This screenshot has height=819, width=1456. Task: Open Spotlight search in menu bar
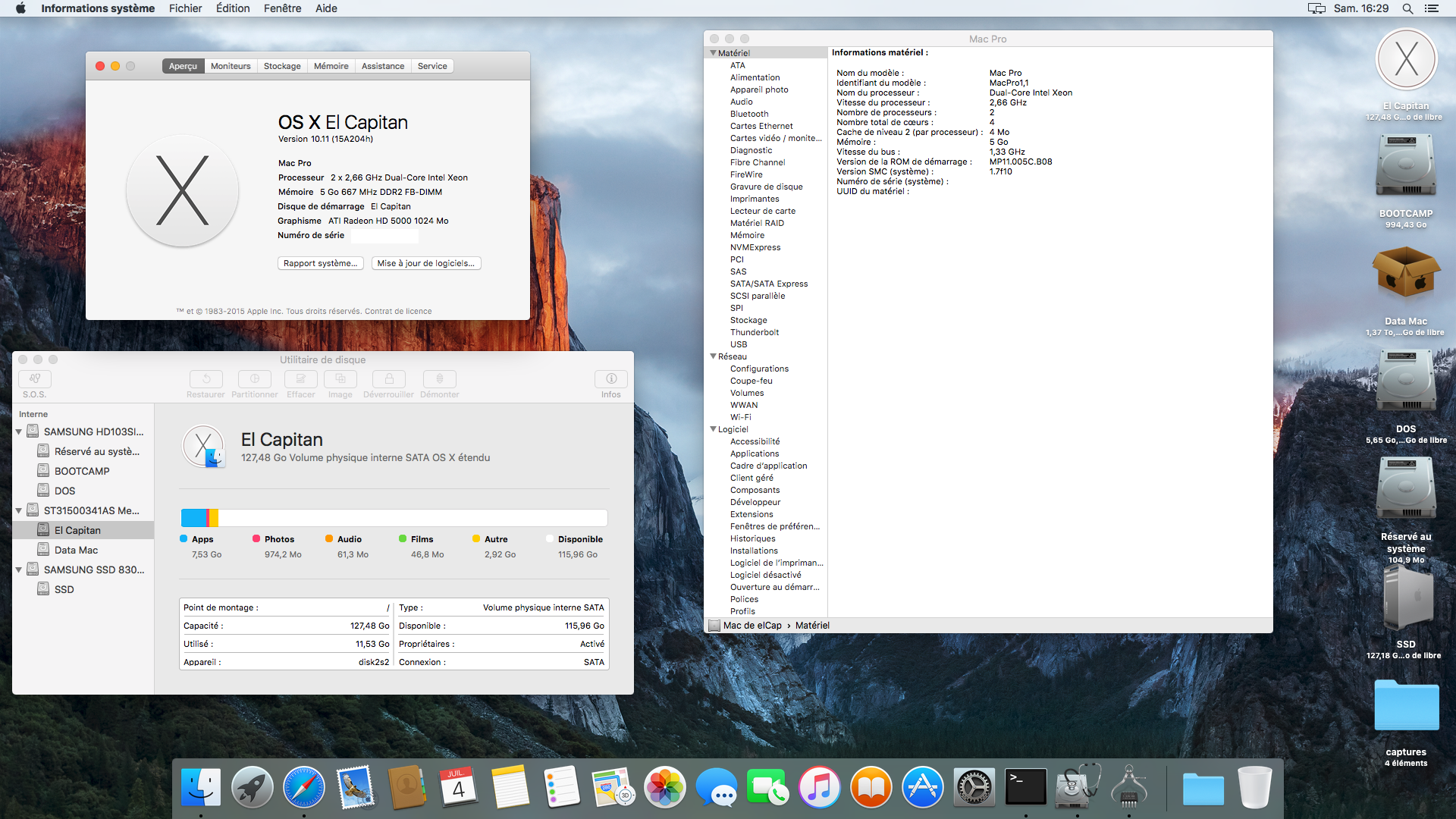point(1407,8)
